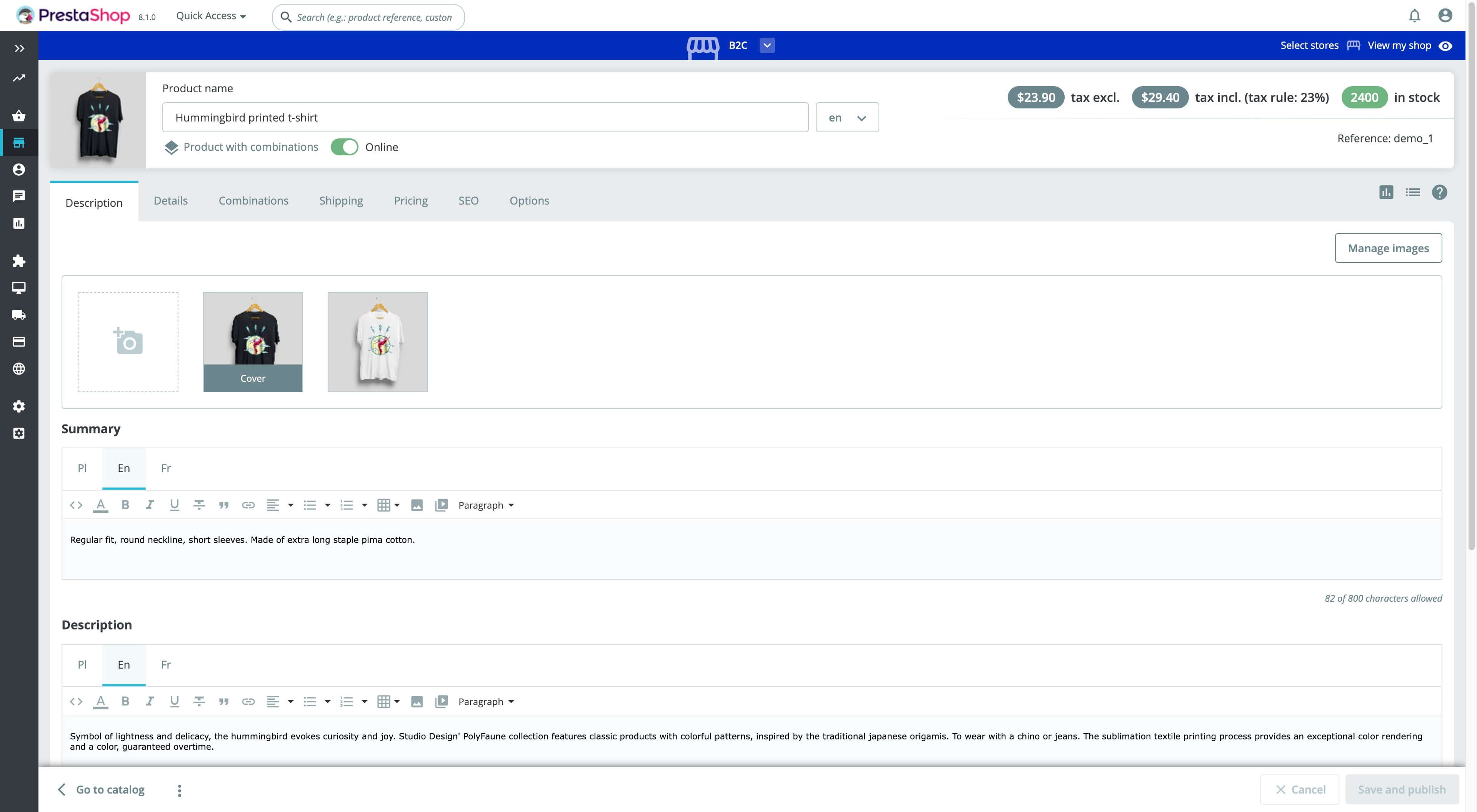
Task: Click the notifications bell icon
Action: [x=1414, y=15]
